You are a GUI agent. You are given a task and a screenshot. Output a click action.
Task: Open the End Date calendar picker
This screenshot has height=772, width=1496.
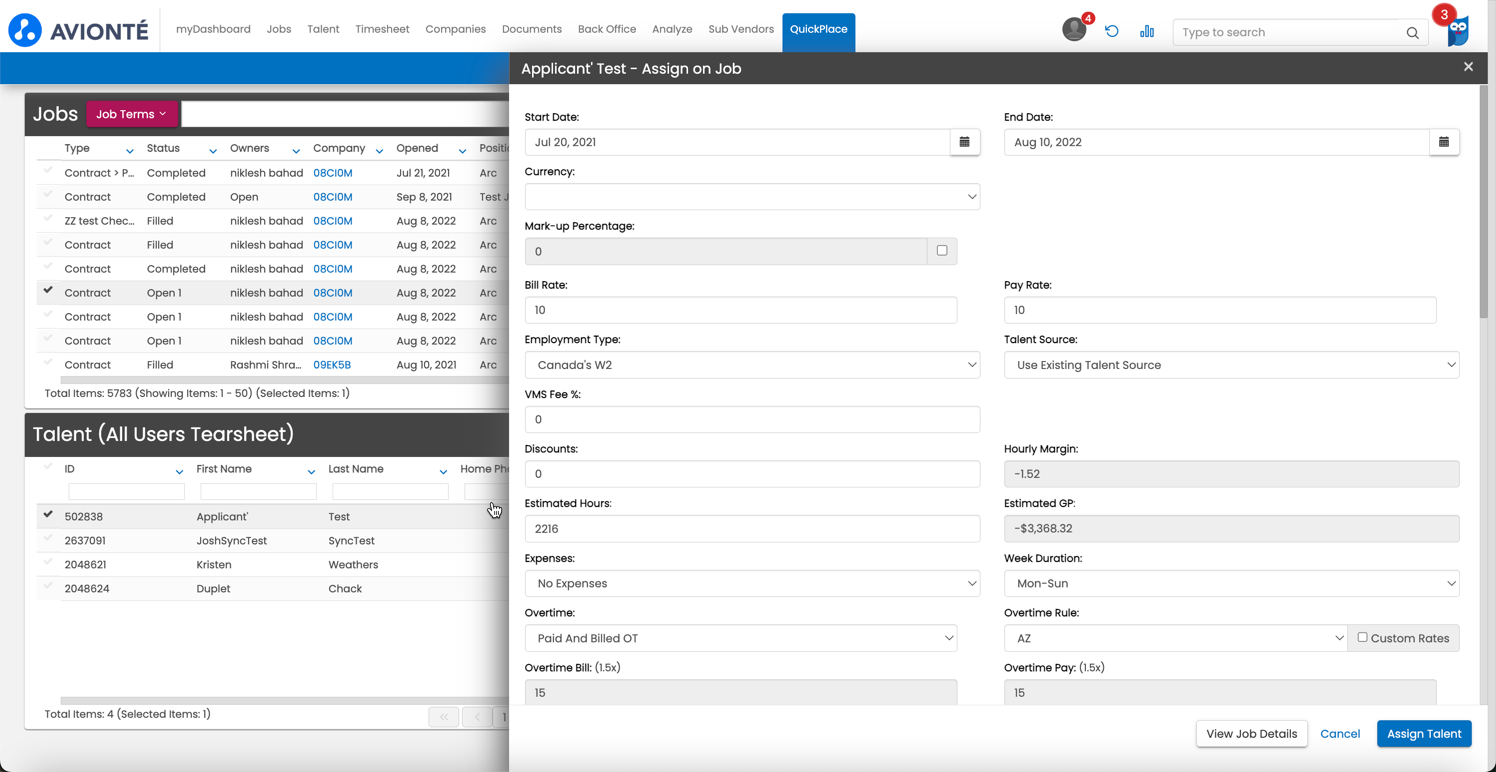coord(1444,142)
